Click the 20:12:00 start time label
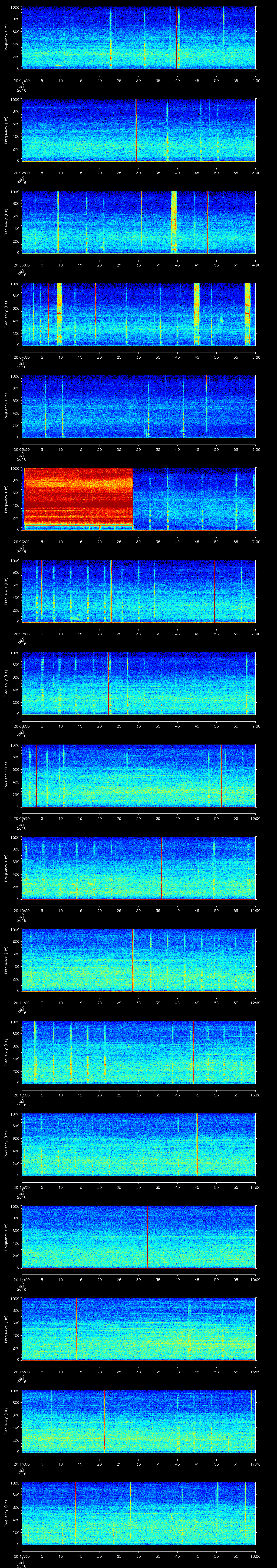Image resolution: width=277 pixels, height=1568 pixels. 21,1095
